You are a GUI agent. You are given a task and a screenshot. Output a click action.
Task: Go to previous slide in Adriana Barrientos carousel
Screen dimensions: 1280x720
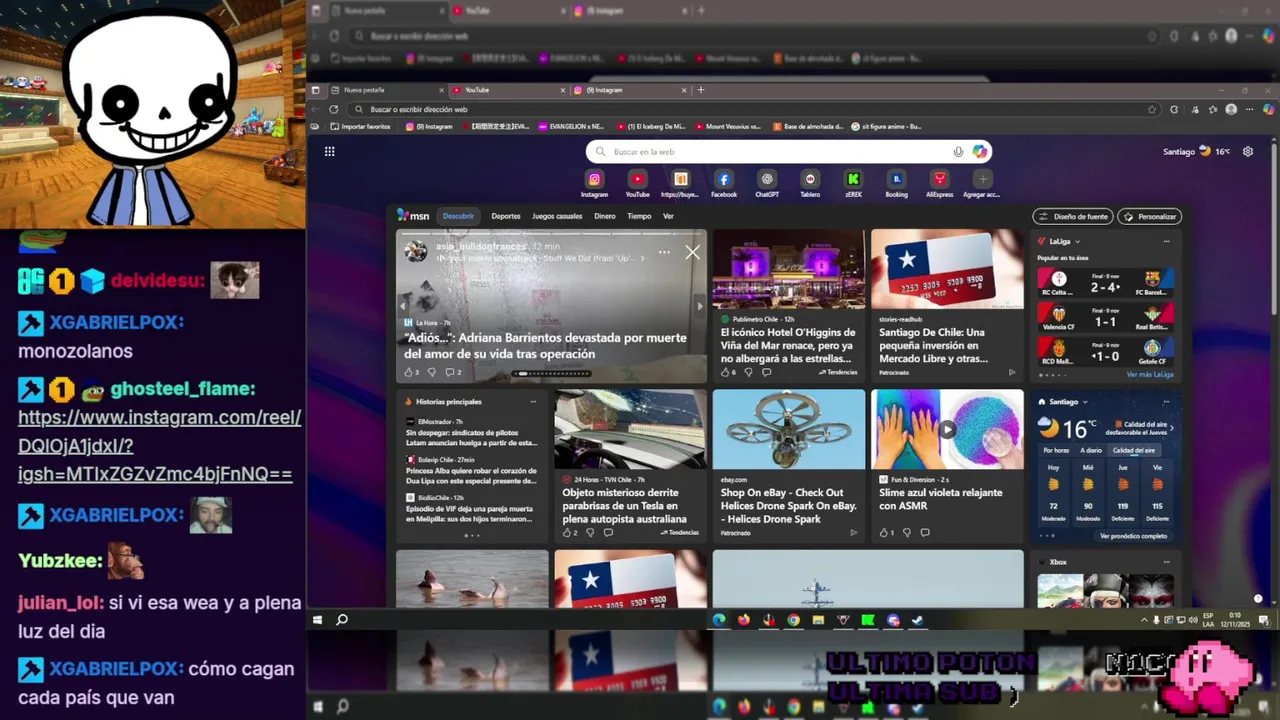coord(404,306)
